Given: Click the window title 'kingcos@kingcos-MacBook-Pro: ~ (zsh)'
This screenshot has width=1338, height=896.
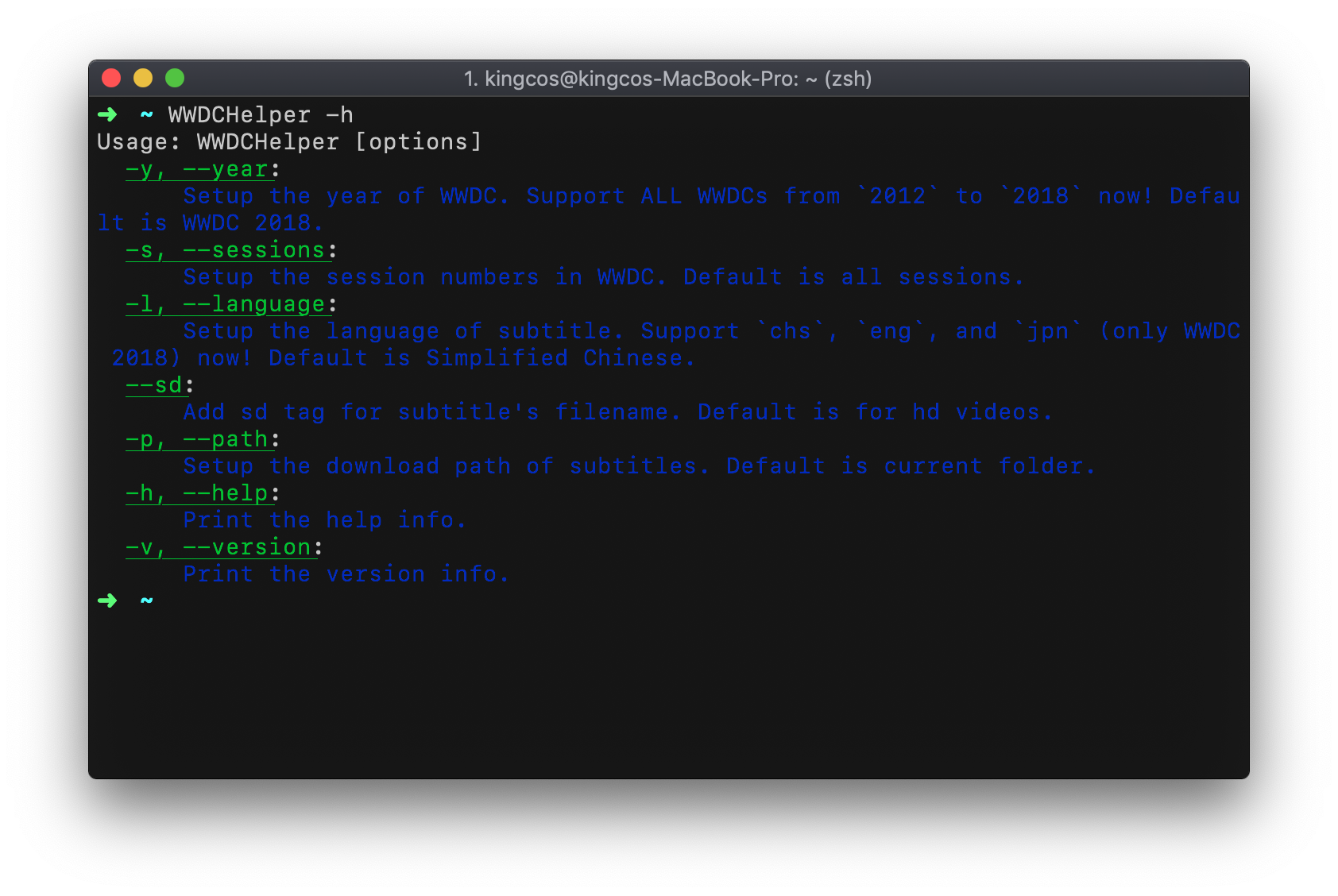Looking at the screenshot, I should click(x=678, y=79).
